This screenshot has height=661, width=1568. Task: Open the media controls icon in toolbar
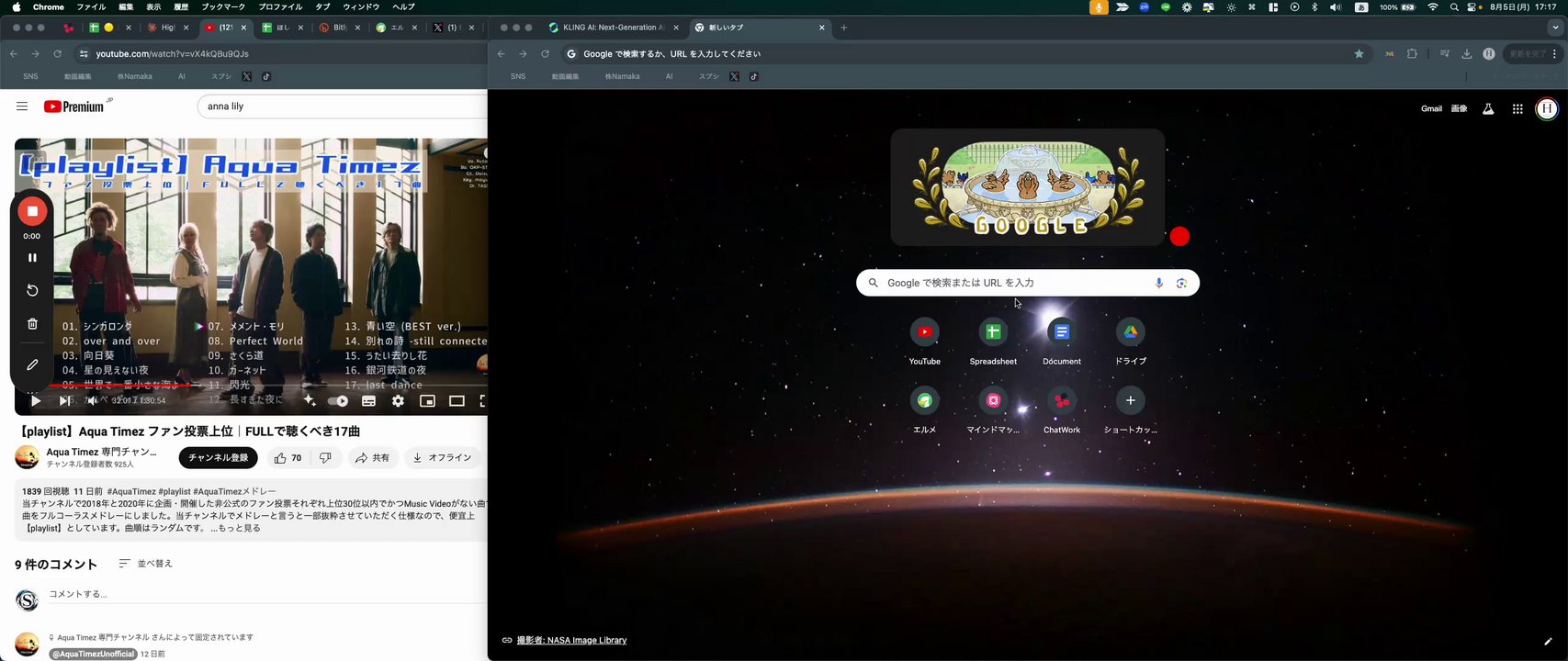(1444, 54)
